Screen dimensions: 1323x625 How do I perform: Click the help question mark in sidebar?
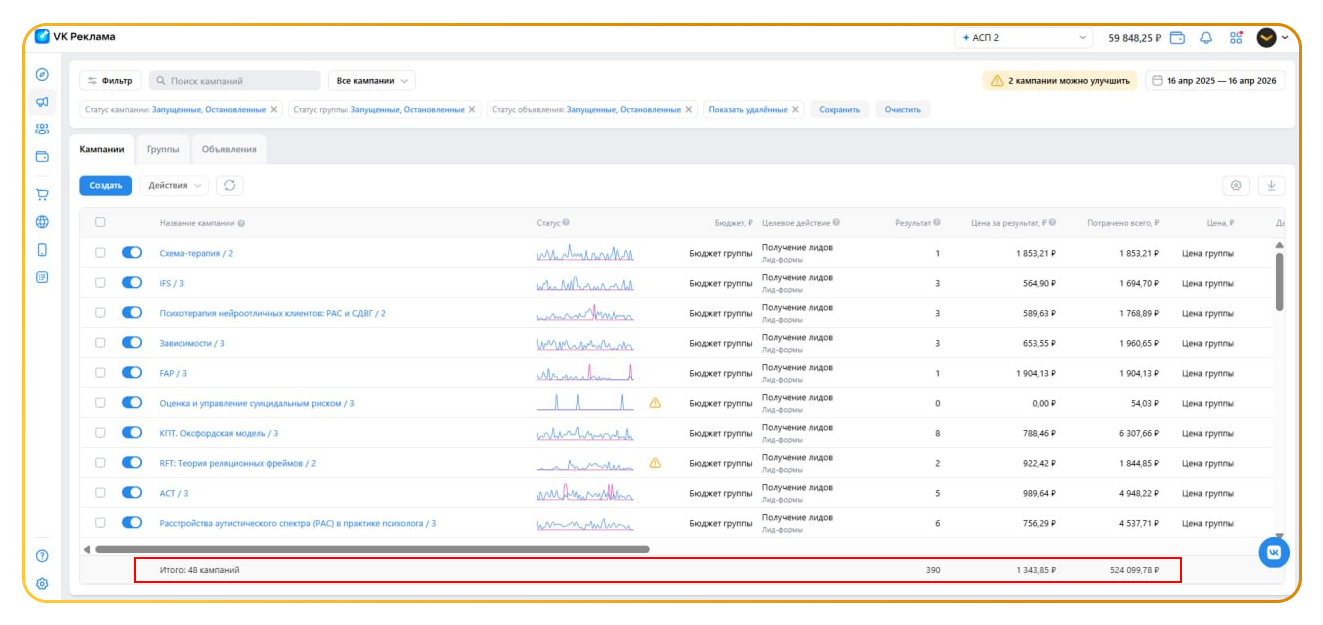click(42, 556)
